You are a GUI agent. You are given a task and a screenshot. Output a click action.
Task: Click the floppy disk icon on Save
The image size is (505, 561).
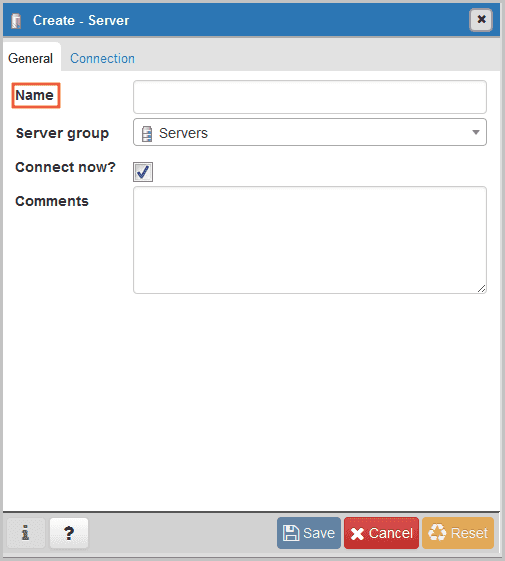pos(291,533)
